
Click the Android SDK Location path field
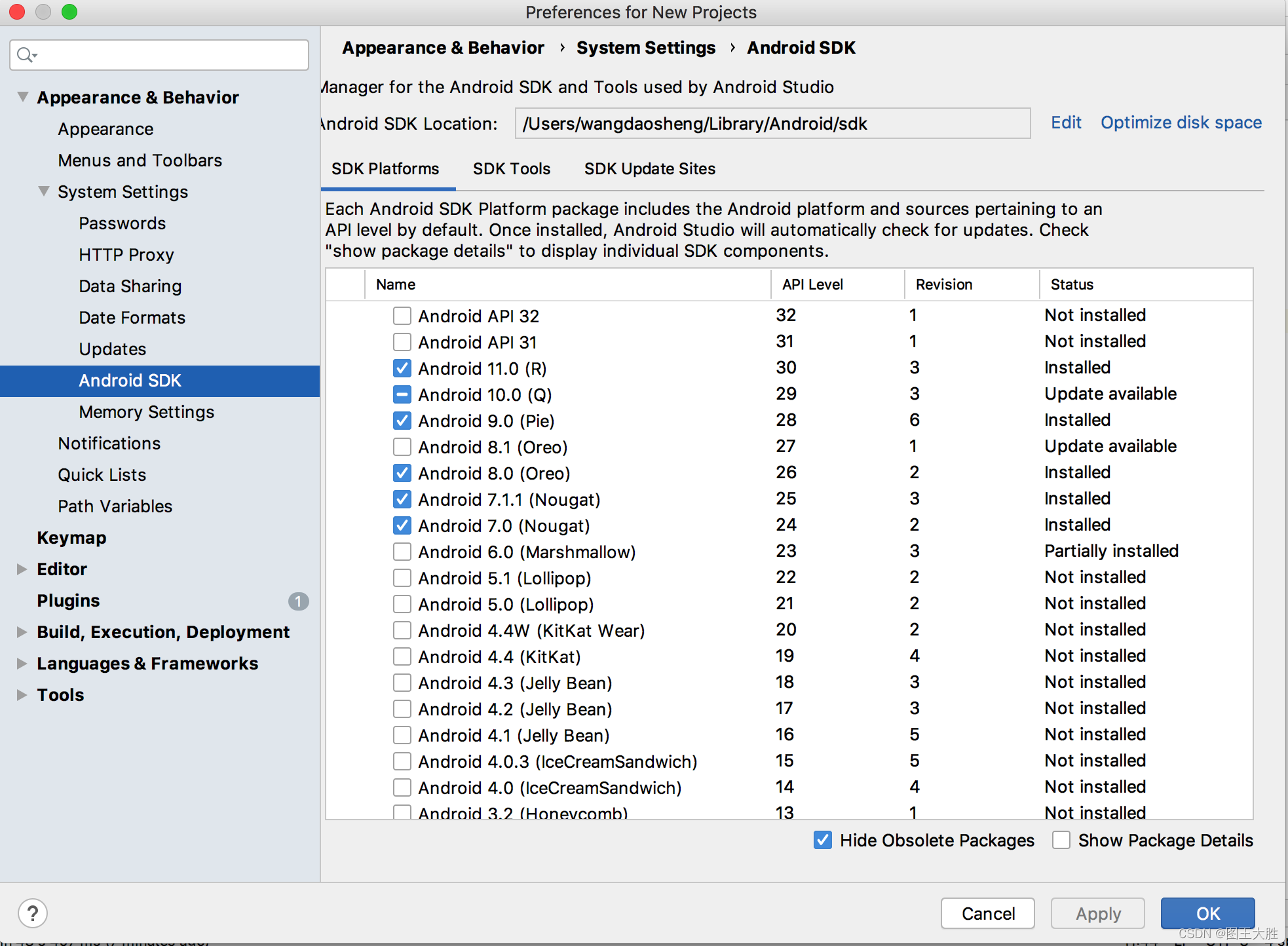[772, 123]
